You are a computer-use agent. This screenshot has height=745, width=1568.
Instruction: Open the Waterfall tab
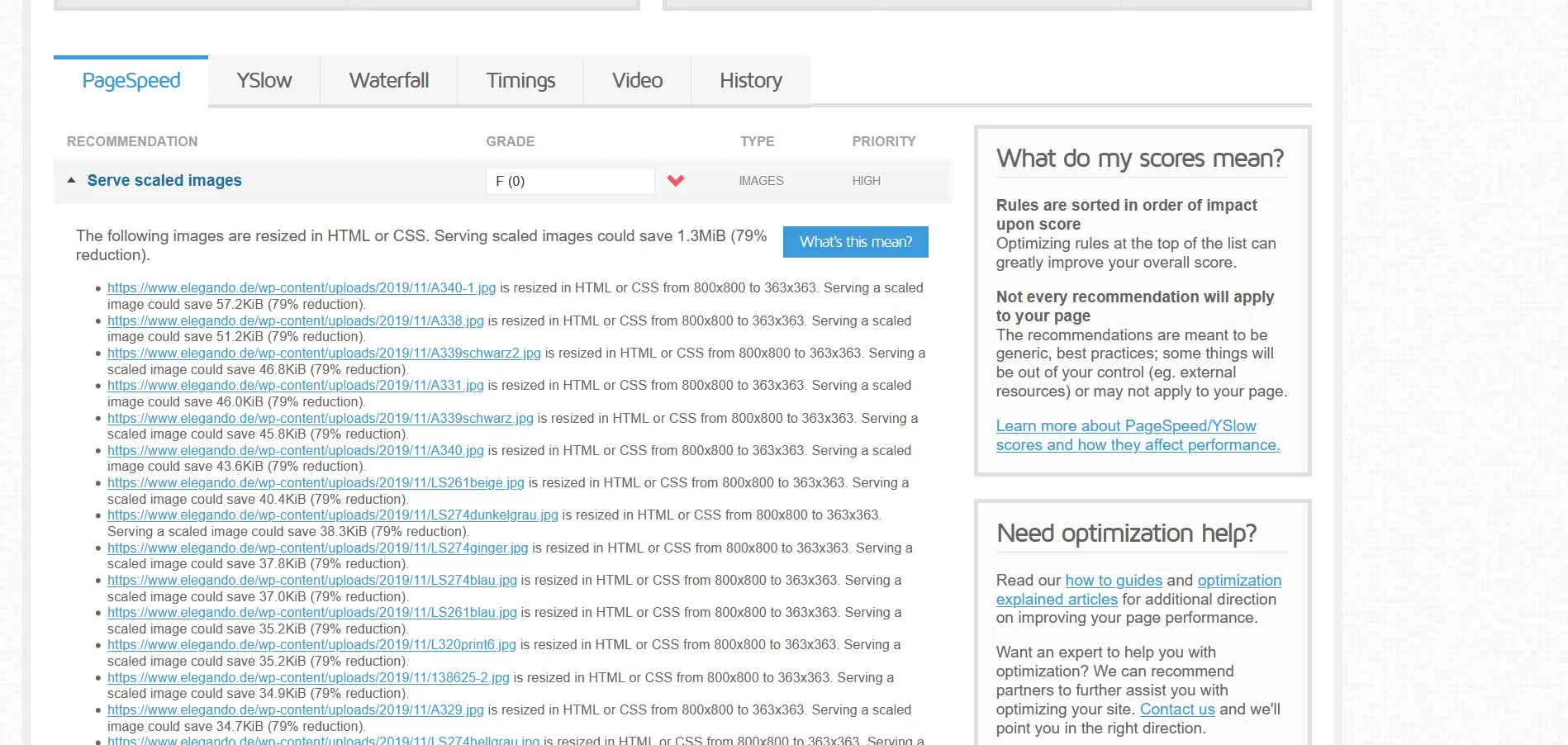pyautogui.click(x=389, y=81)
